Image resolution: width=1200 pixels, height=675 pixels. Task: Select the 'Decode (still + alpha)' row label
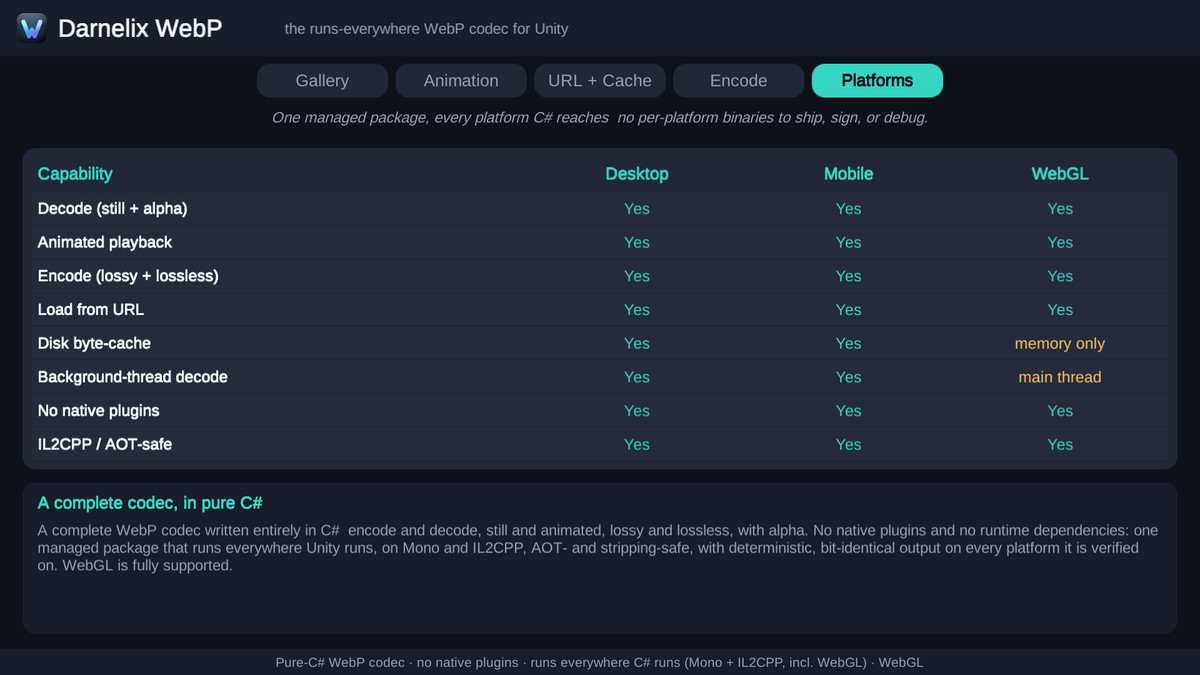113,209
